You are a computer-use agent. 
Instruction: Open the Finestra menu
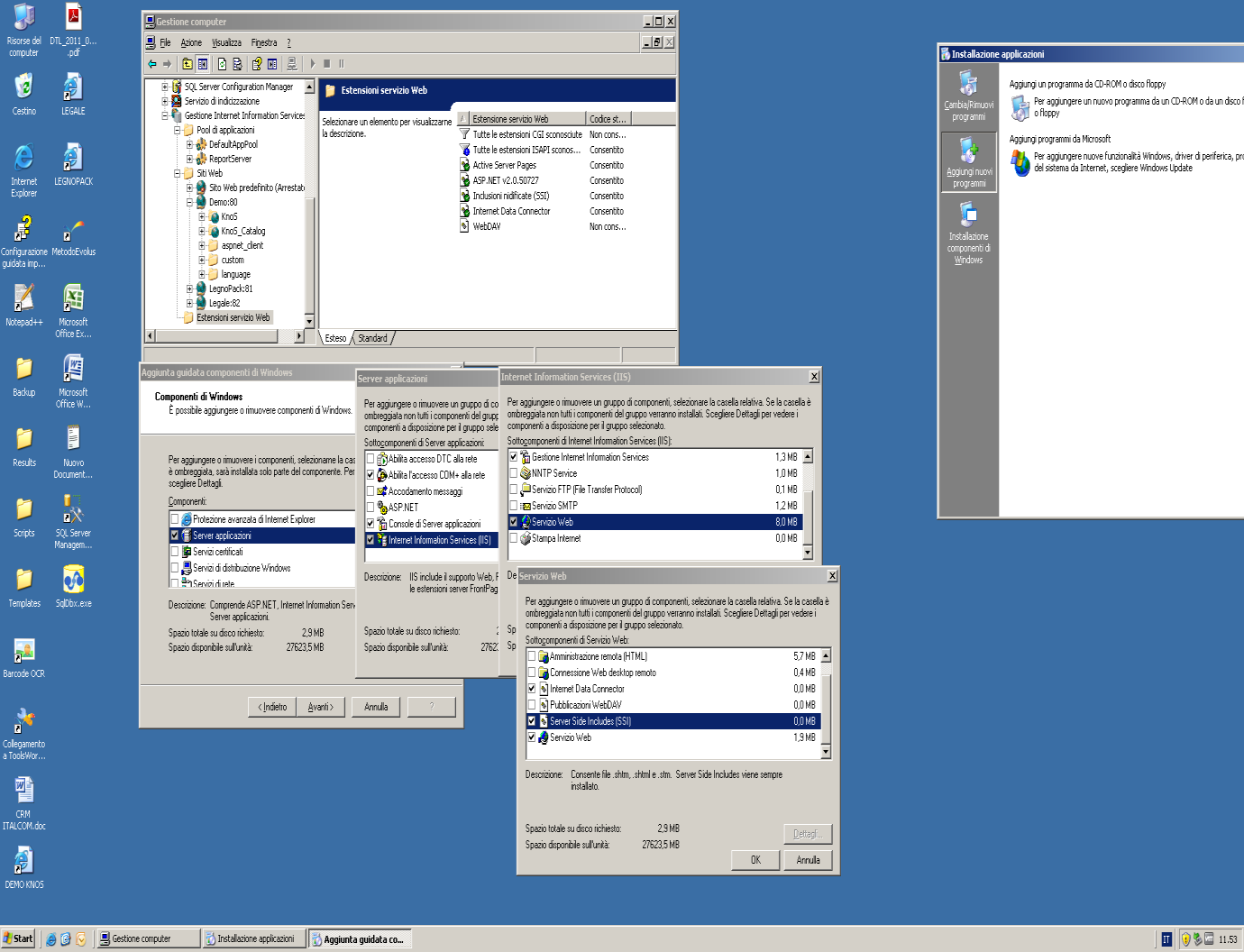tap(264, 42)
